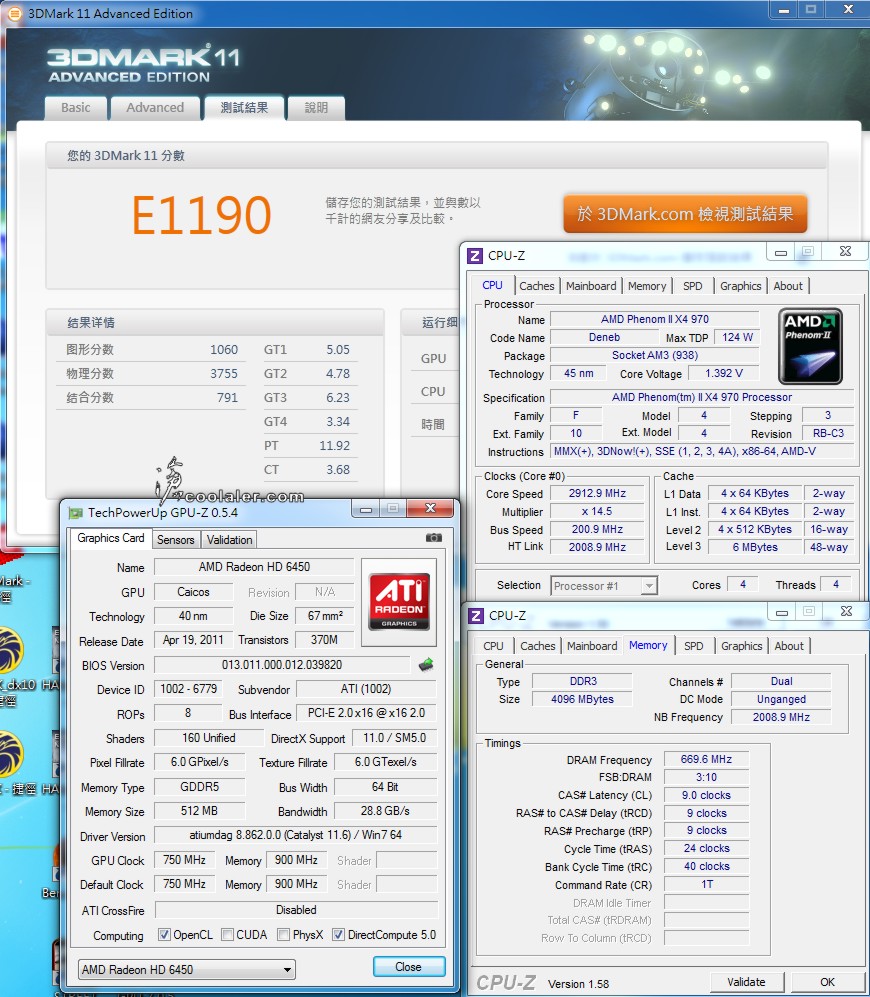Open GPU-Z Validation tab
The width and height of the screenshot is (870, 997).
click(x=230, y=540)
